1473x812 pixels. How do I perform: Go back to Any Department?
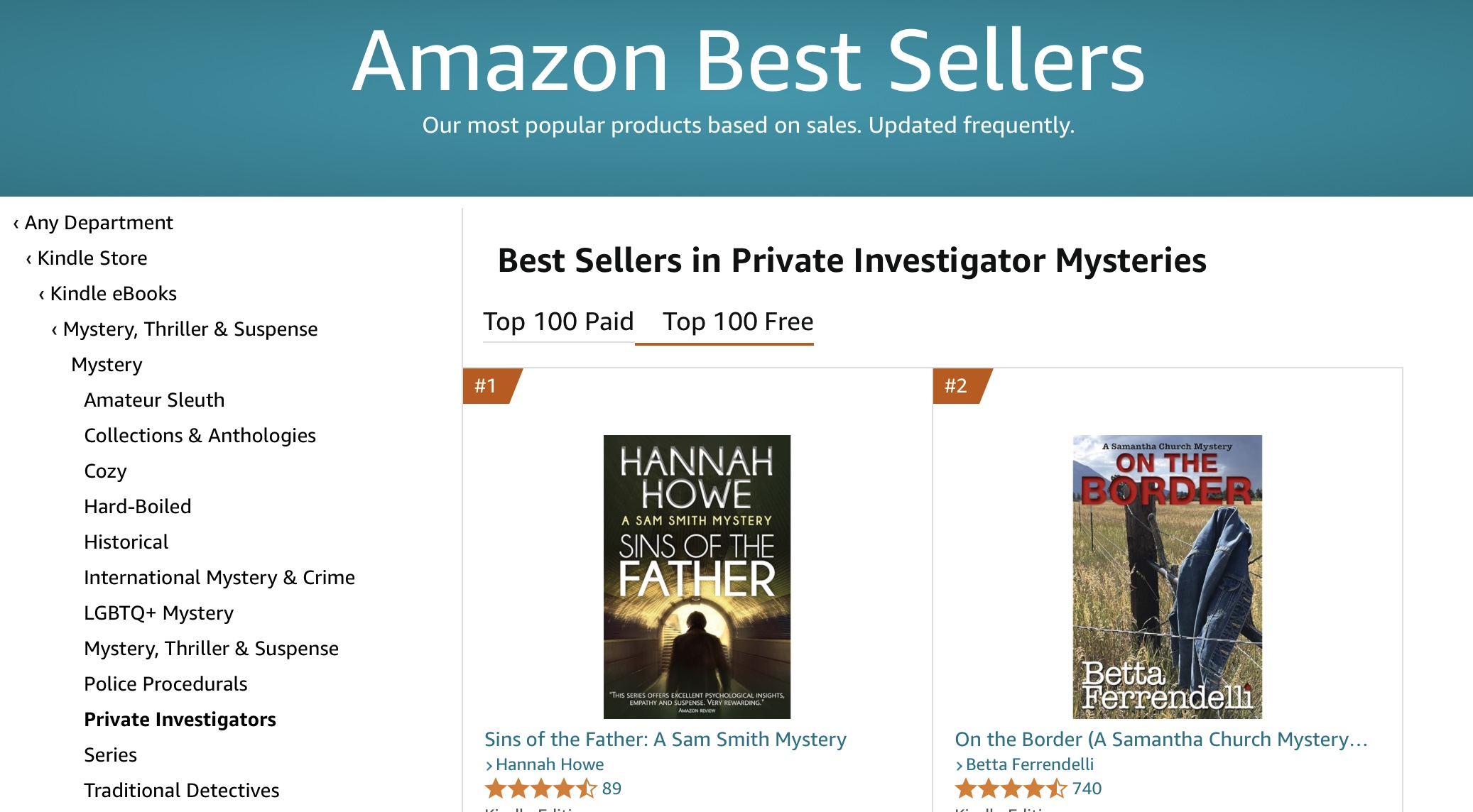pos(99,223)
